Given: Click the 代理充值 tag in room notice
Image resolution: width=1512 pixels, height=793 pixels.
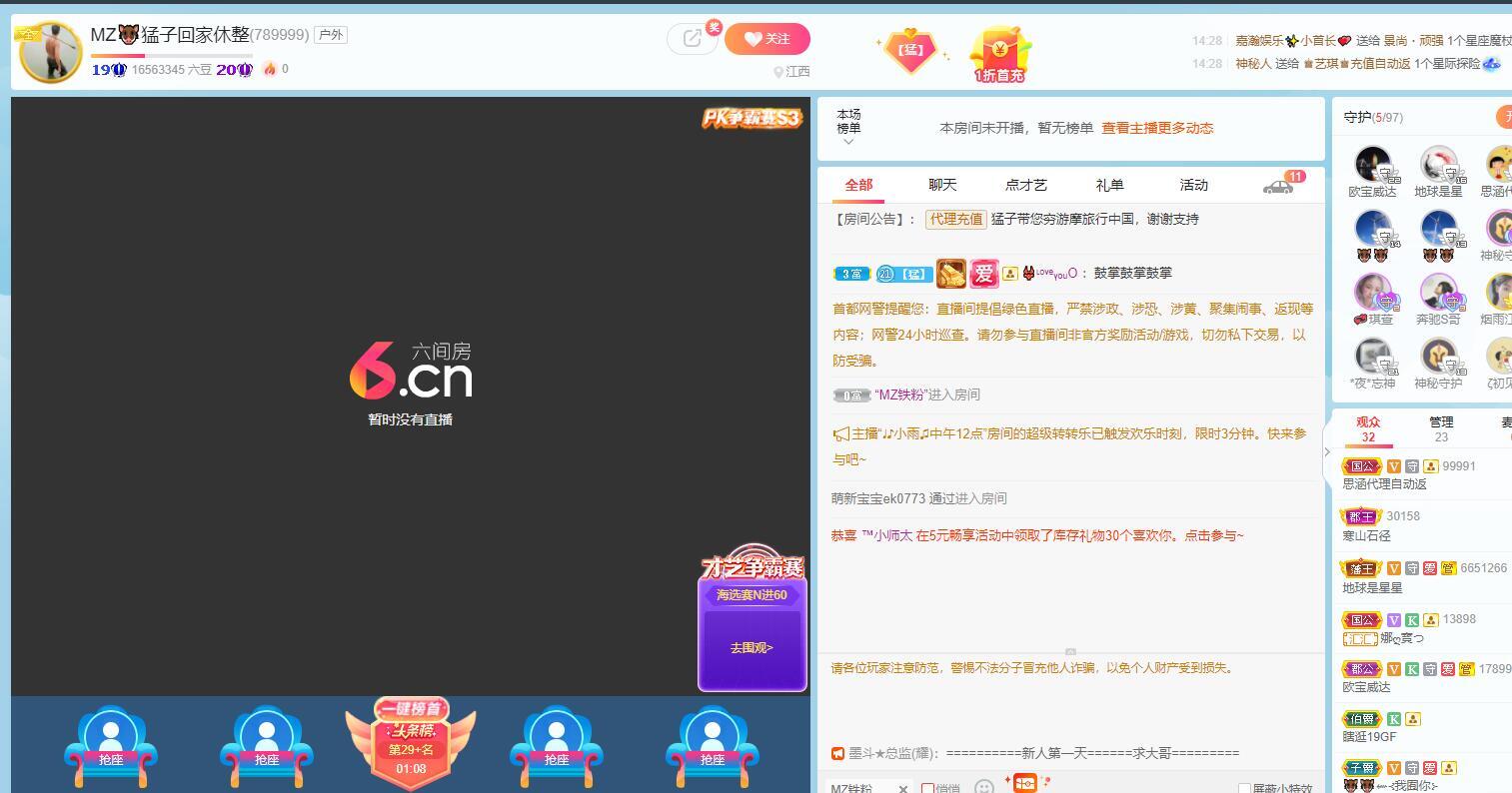Looking at the screenshot, I should [x=955, y=219].
